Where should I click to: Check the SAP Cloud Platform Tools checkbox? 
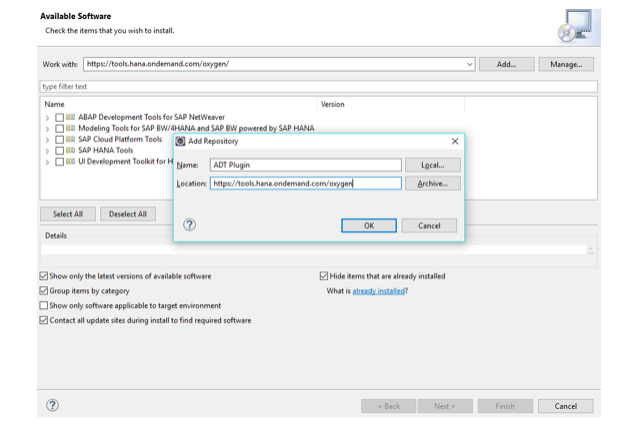click(59, 139)
